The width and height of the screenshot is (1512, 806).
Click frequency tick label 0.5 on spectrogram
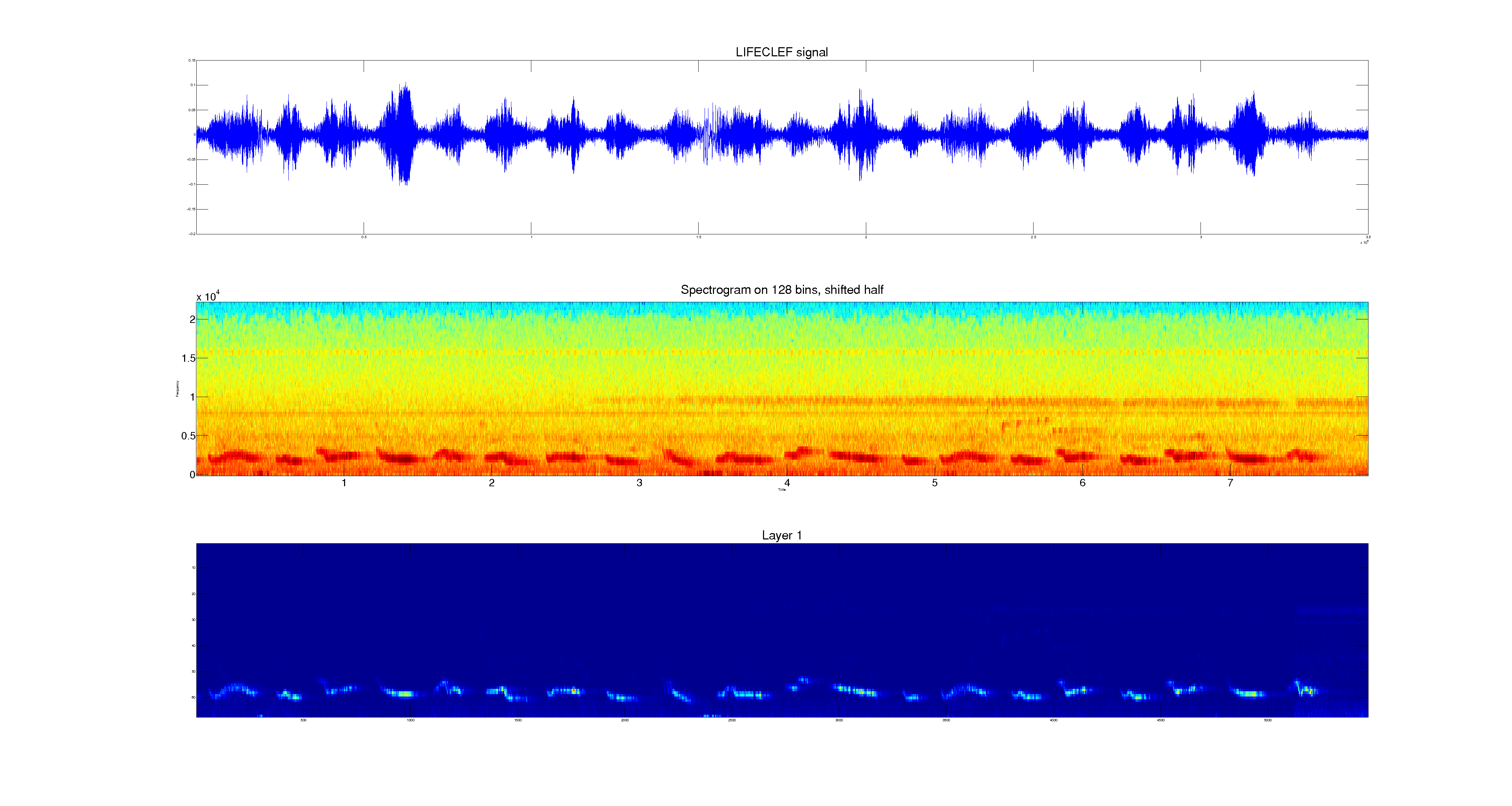(188, 436)
